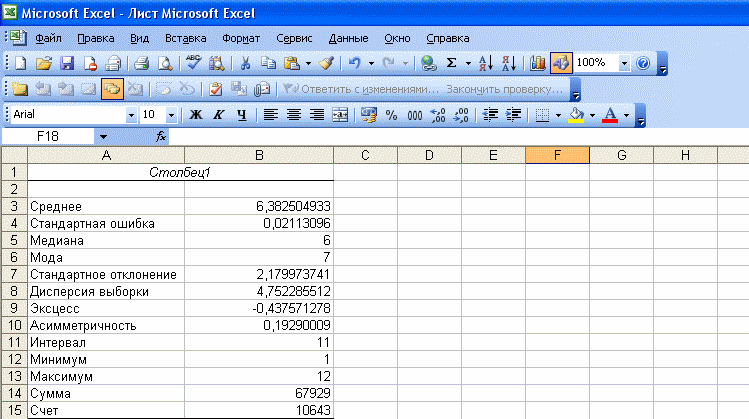Apply thousands separator 000 format
This screenshot has height=419, width=749.
point(415,115)
